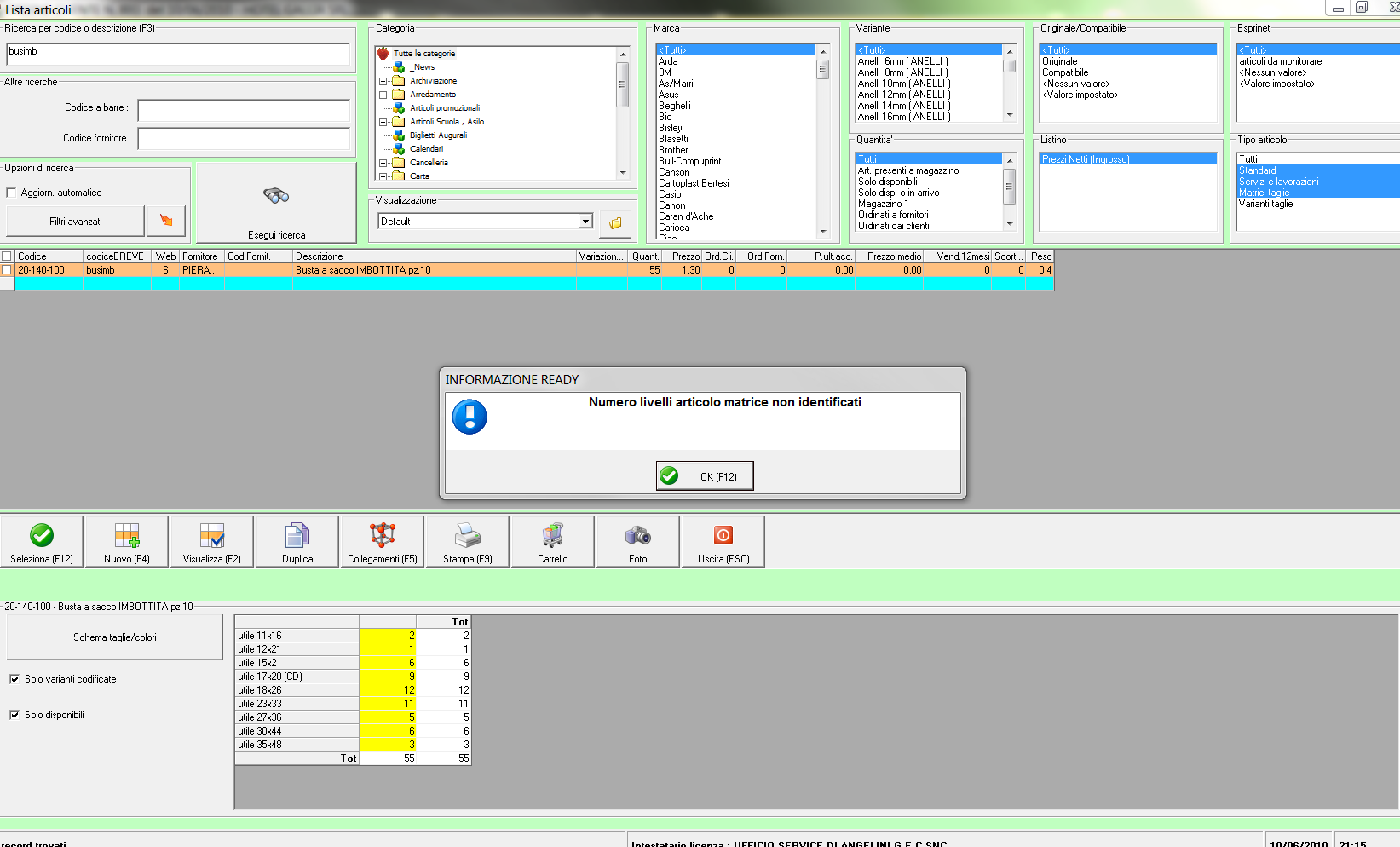Expand the Archiviazione category node

click(383, 81)
